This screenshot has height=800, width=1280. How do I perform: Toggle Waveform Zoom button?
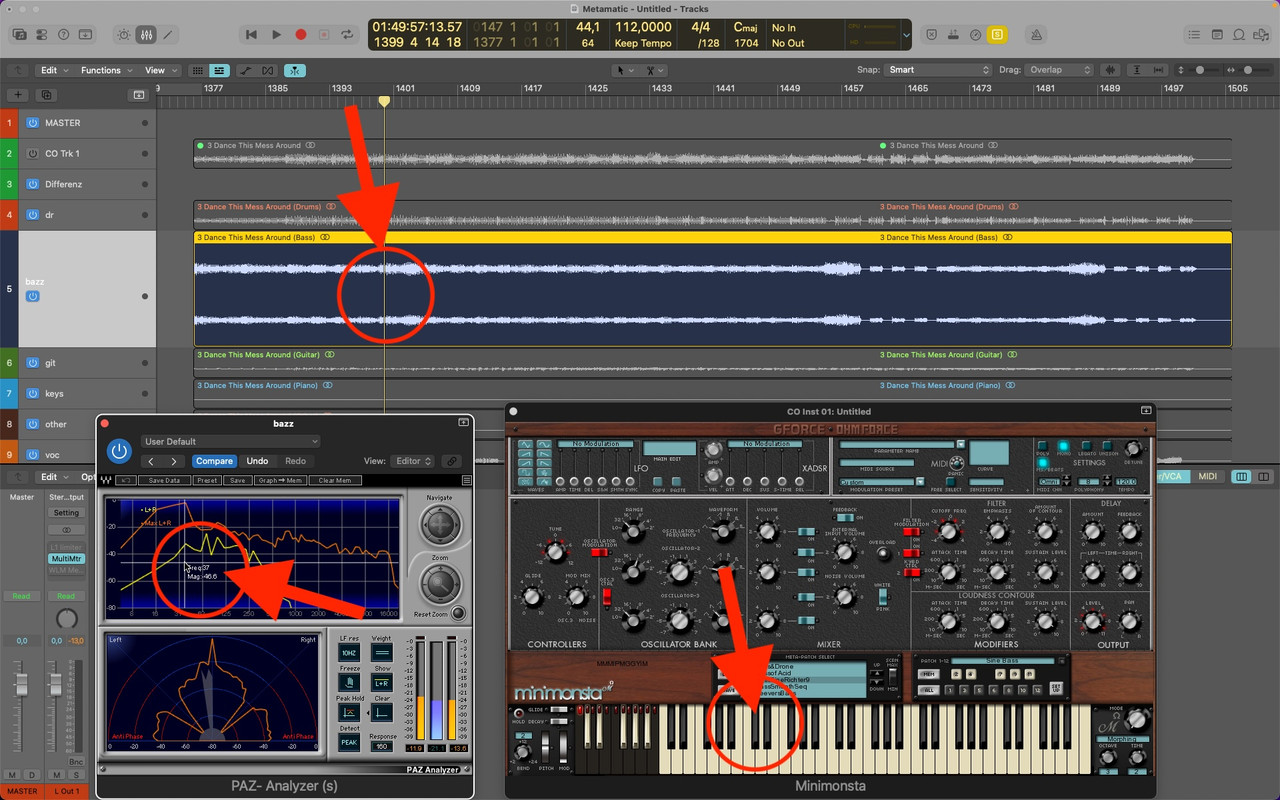tap(1111, 70)
